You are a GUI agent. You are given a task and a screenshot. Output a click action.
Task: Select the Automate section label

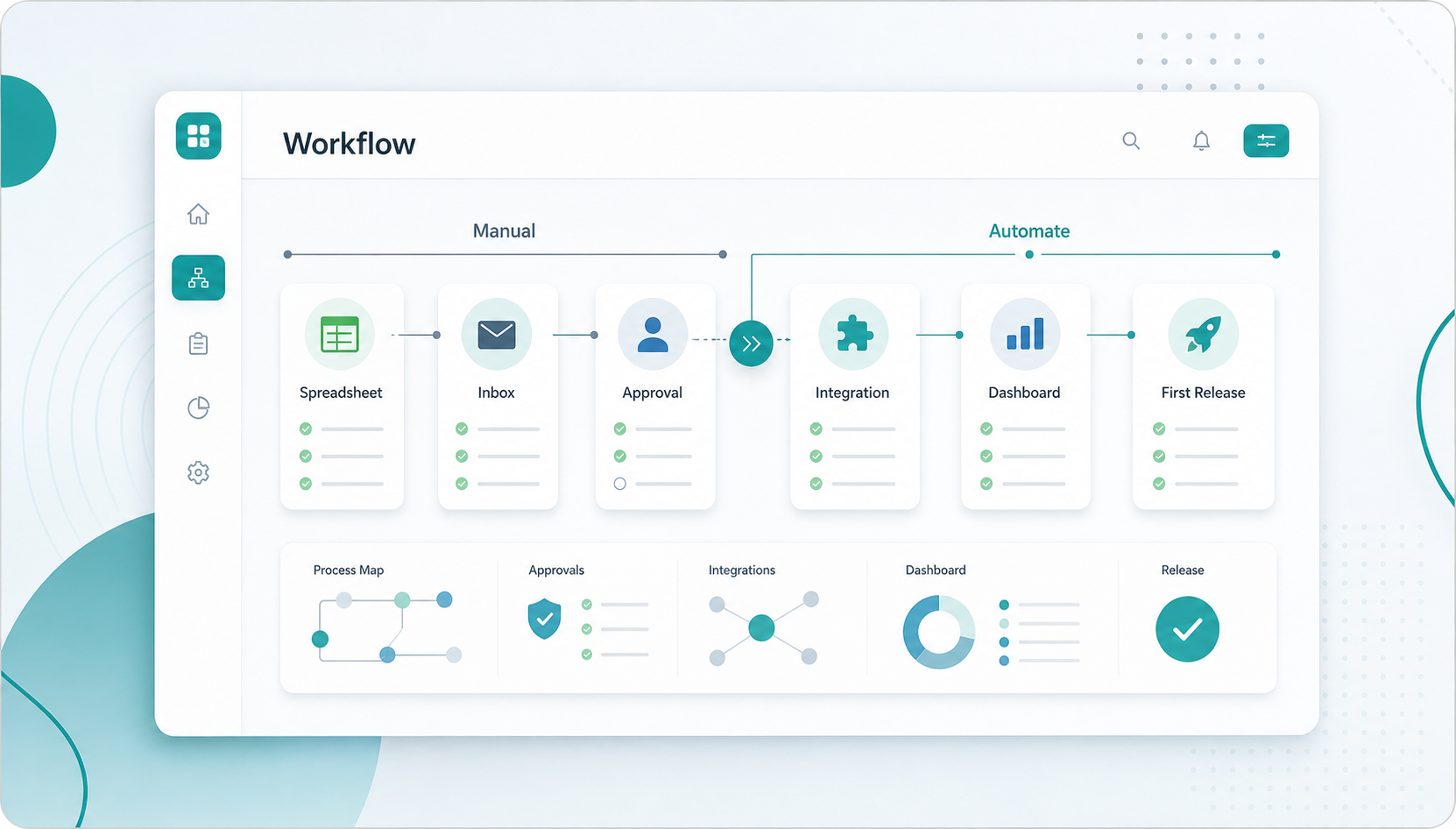[x=1029, y=231]
